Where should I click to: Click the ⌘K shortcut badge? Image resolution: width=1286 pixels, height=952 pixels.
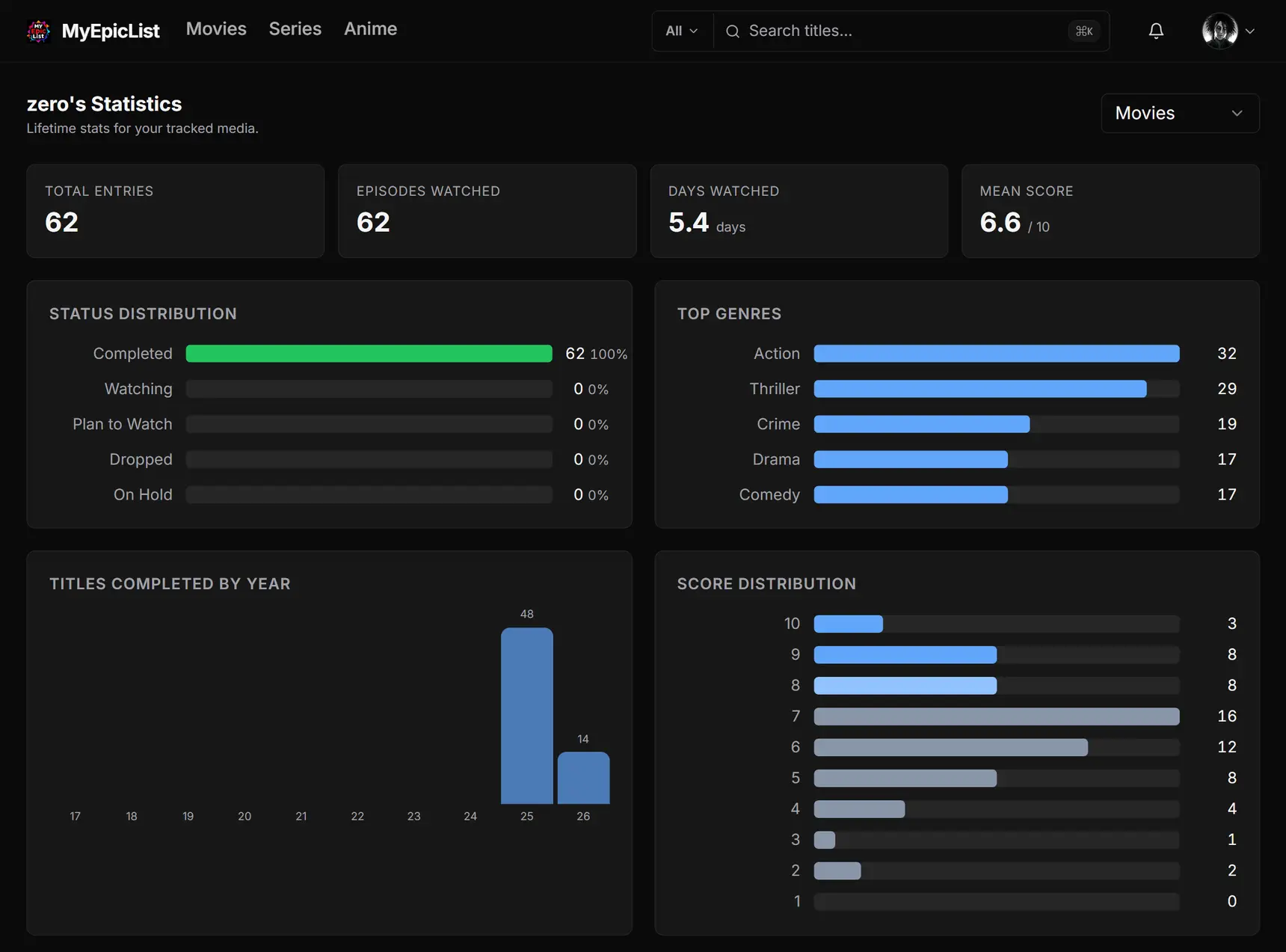(x=1083, y=31)
